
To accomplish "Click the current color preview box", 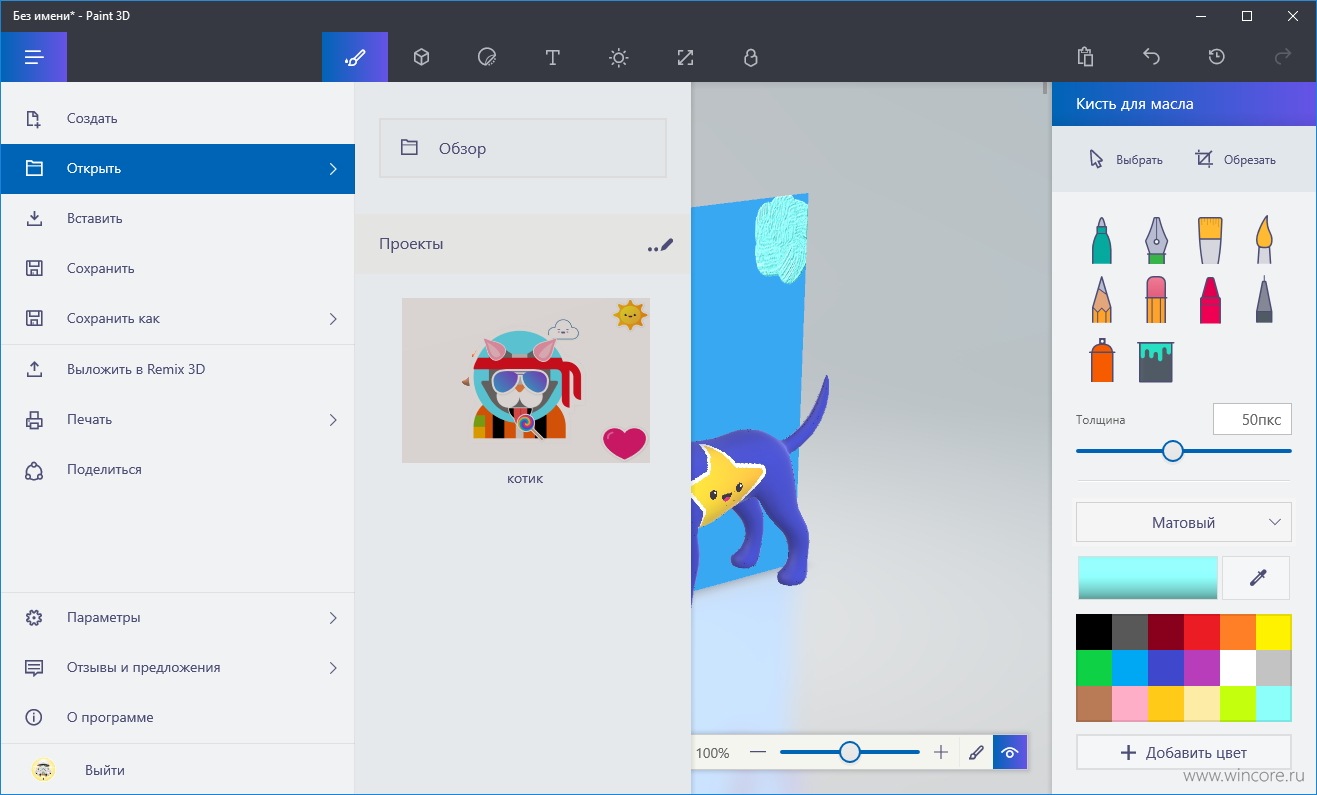I will [1148, 578].
